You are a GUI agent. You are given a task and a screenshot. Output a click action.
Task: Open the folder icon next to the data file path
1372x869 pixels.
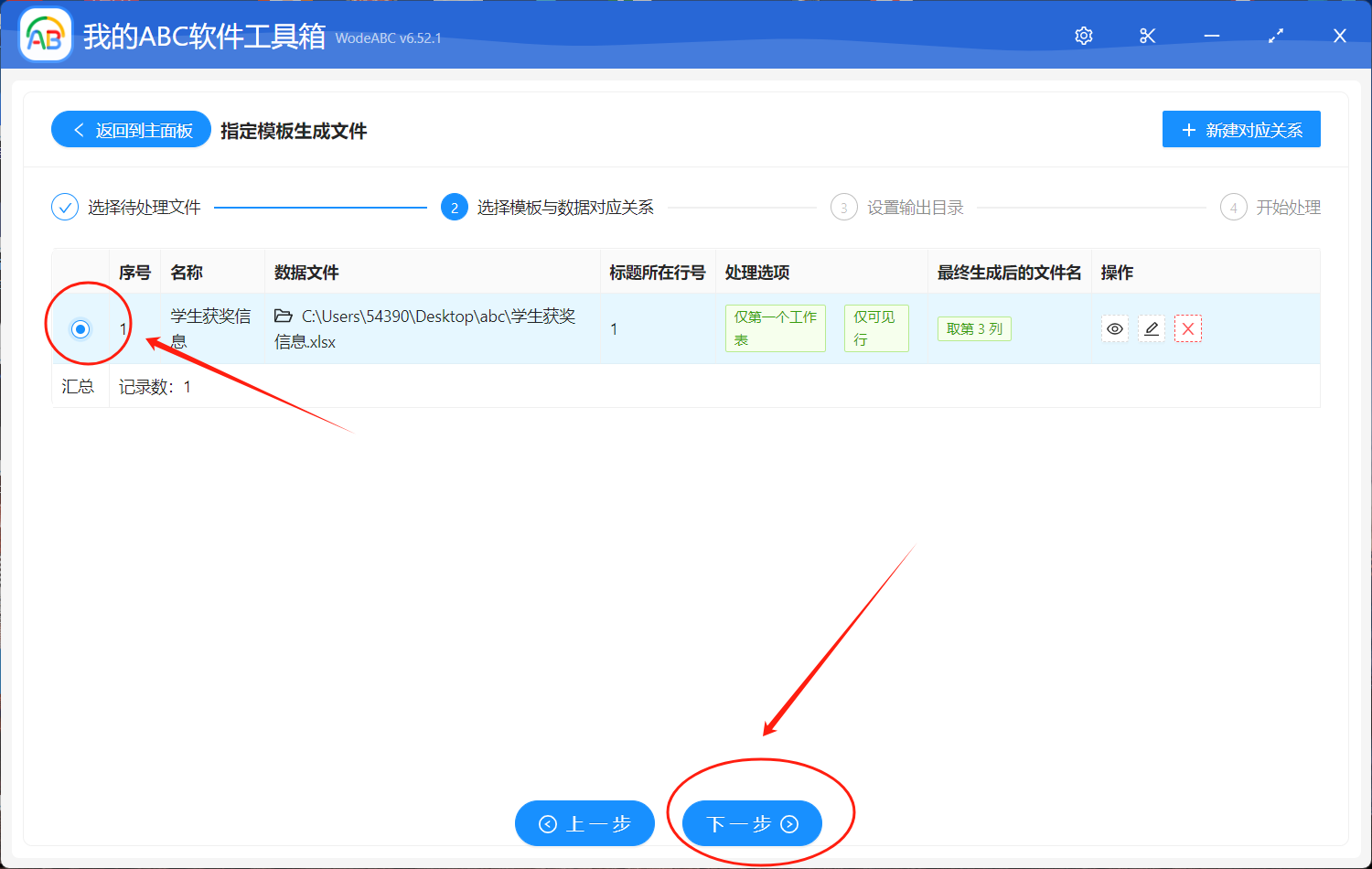coord(284,316)
